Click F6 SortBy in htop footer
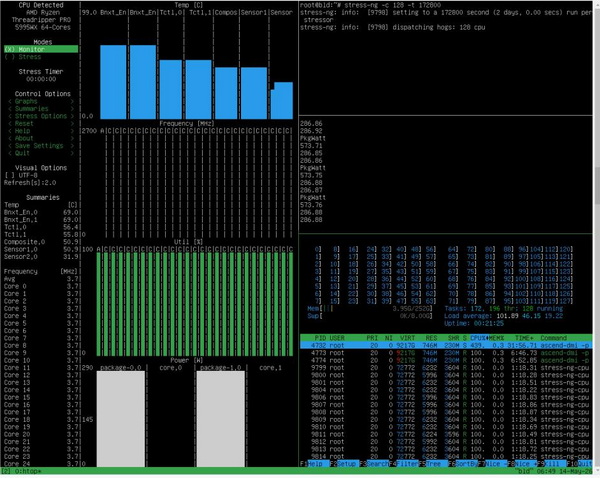This screenshot has width=600, height=478. tap(463, 463)
